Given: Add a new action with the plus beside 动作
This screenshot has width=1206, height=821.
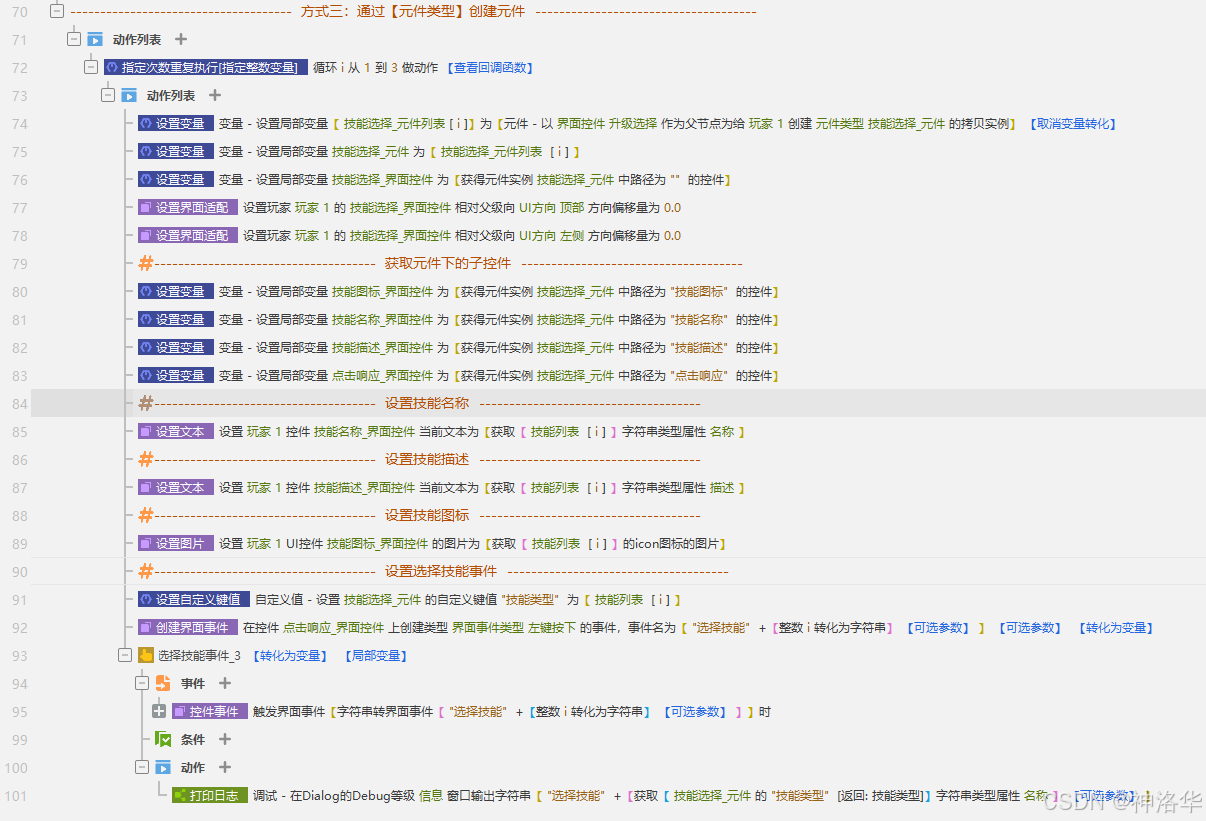Looking at the screenshot, I should [225, 767].
